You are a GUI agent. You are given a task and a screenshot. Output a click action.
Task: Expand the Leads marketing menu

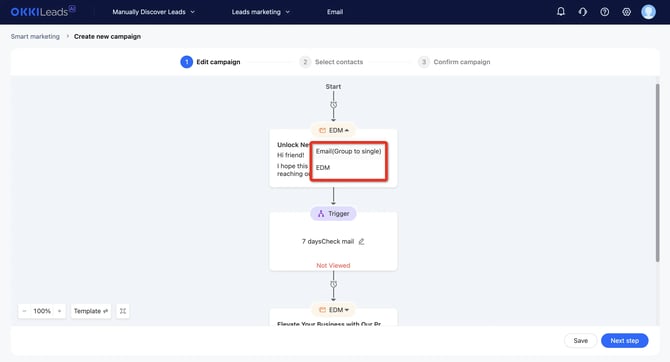261,12
